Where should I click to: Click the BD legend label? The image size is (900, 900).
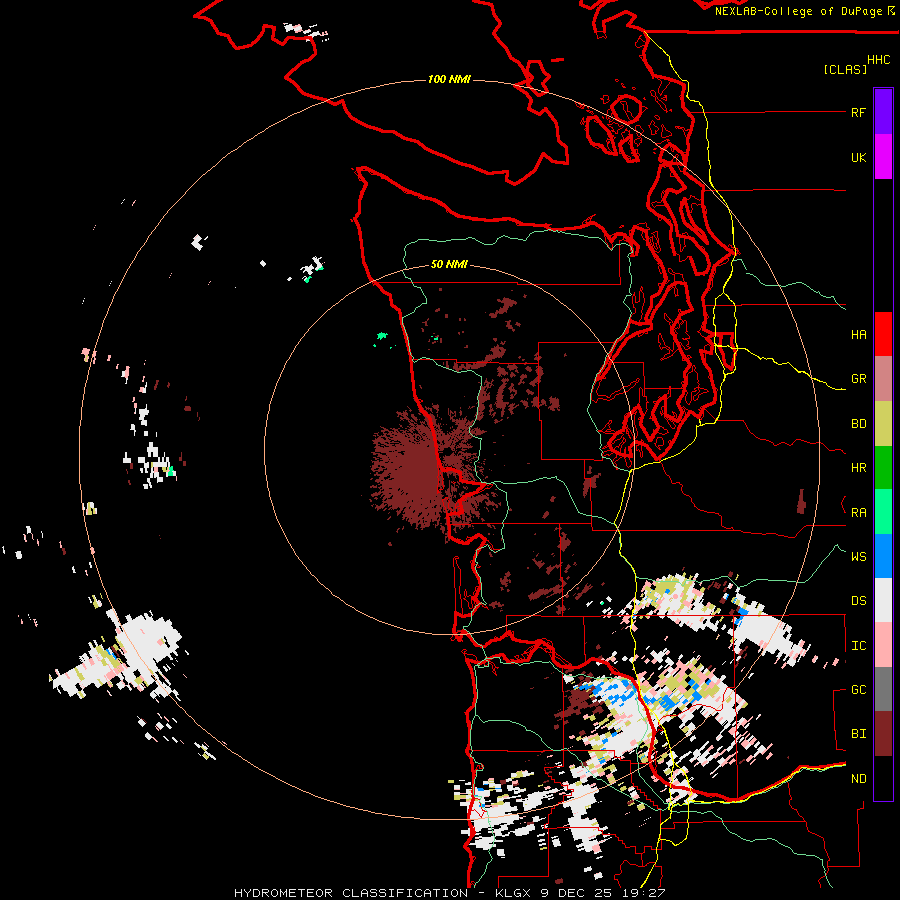click(858, 424)
